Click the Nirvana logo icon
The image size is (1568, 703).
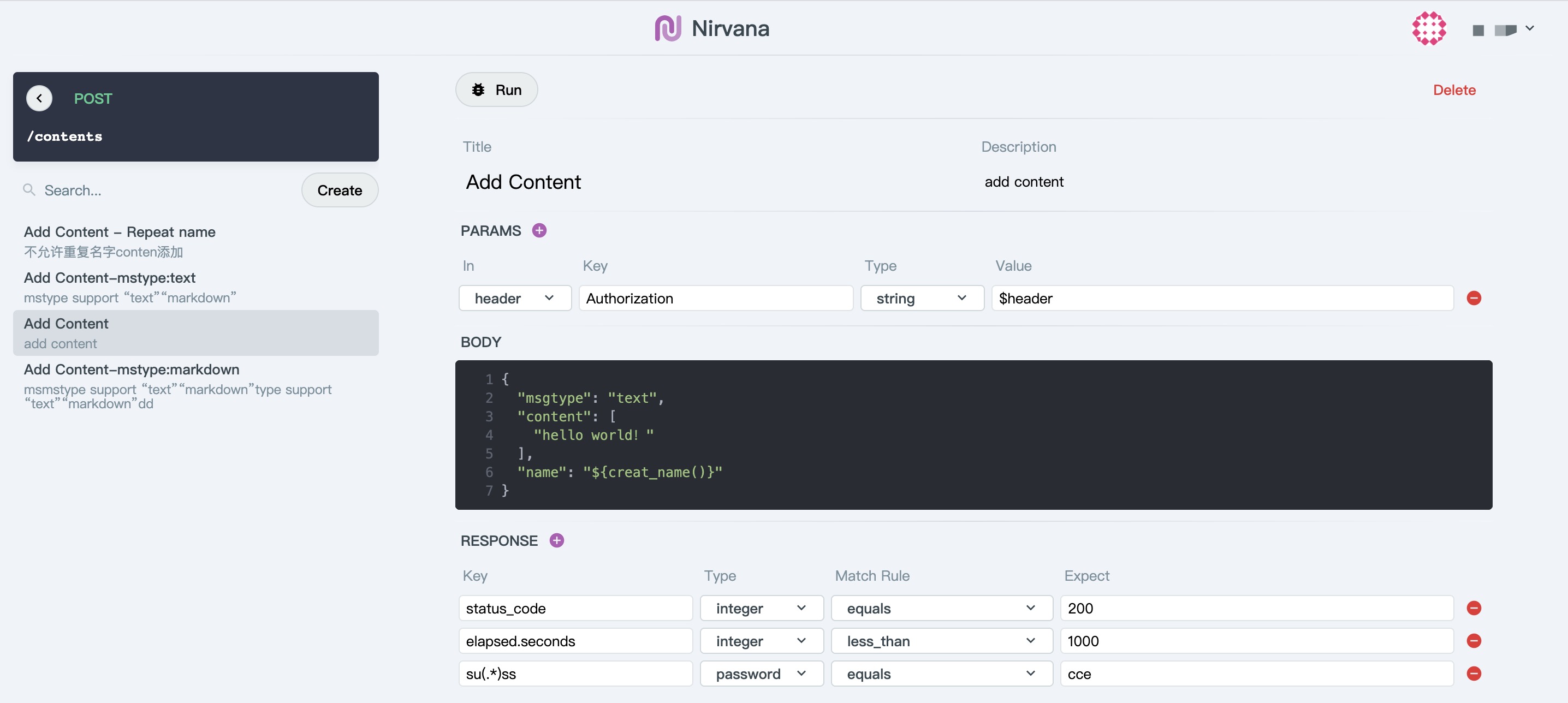(668, 28)
